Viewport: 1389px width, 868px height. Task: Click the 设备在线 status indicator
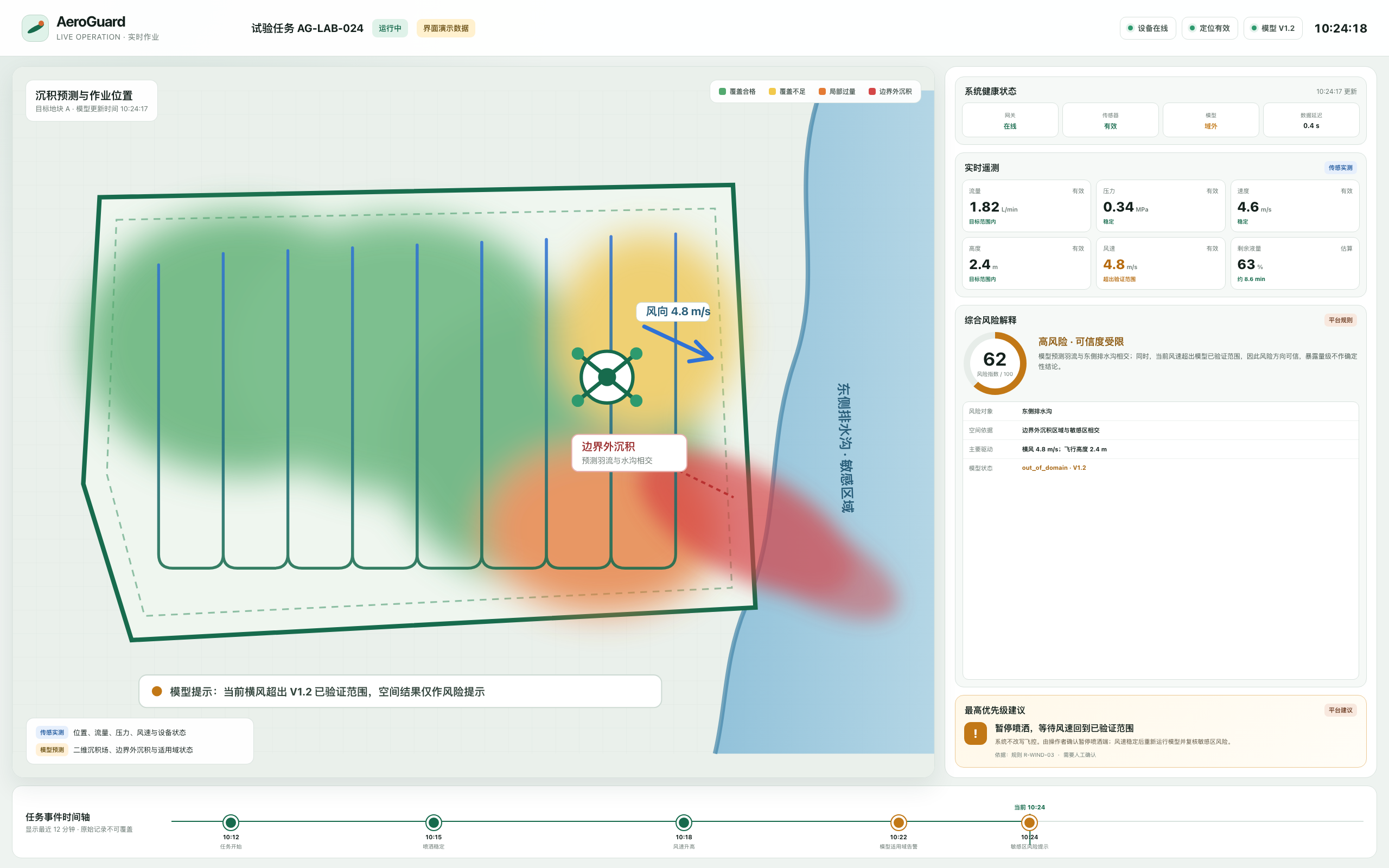coord(1148,28)
